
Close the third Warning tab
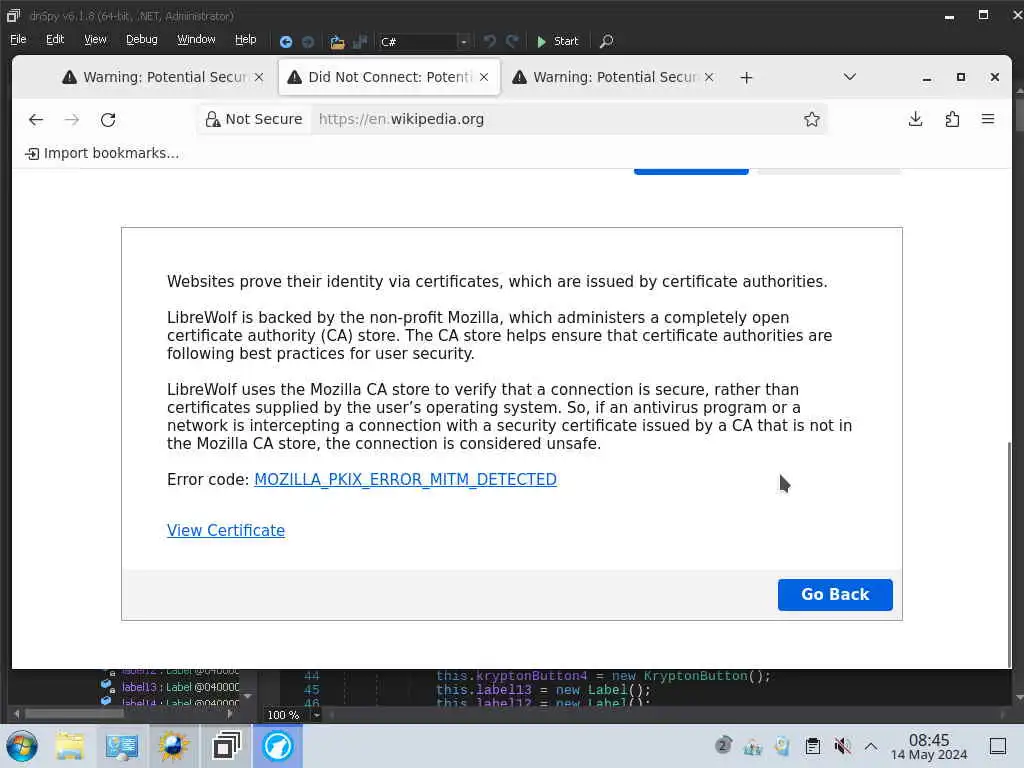pos(709,77)
